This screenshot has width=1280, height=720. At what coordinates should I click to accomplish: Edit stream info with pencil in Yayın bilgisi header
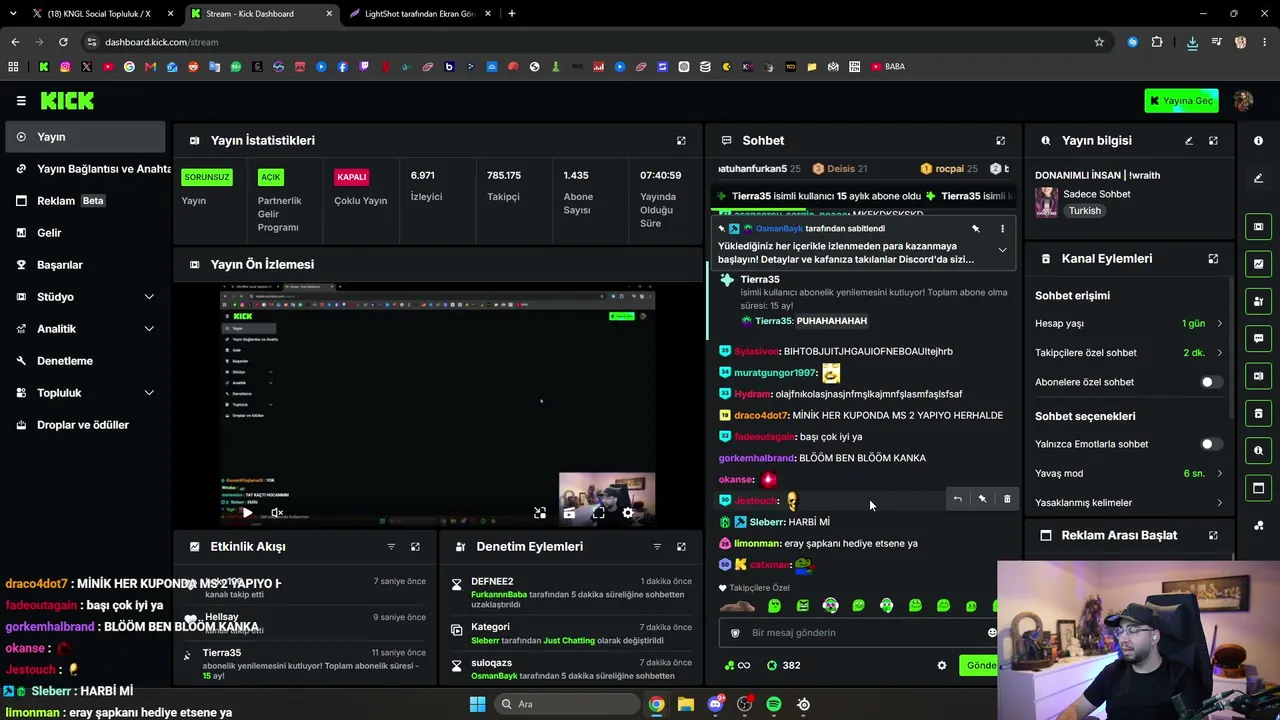[1189, 141]
